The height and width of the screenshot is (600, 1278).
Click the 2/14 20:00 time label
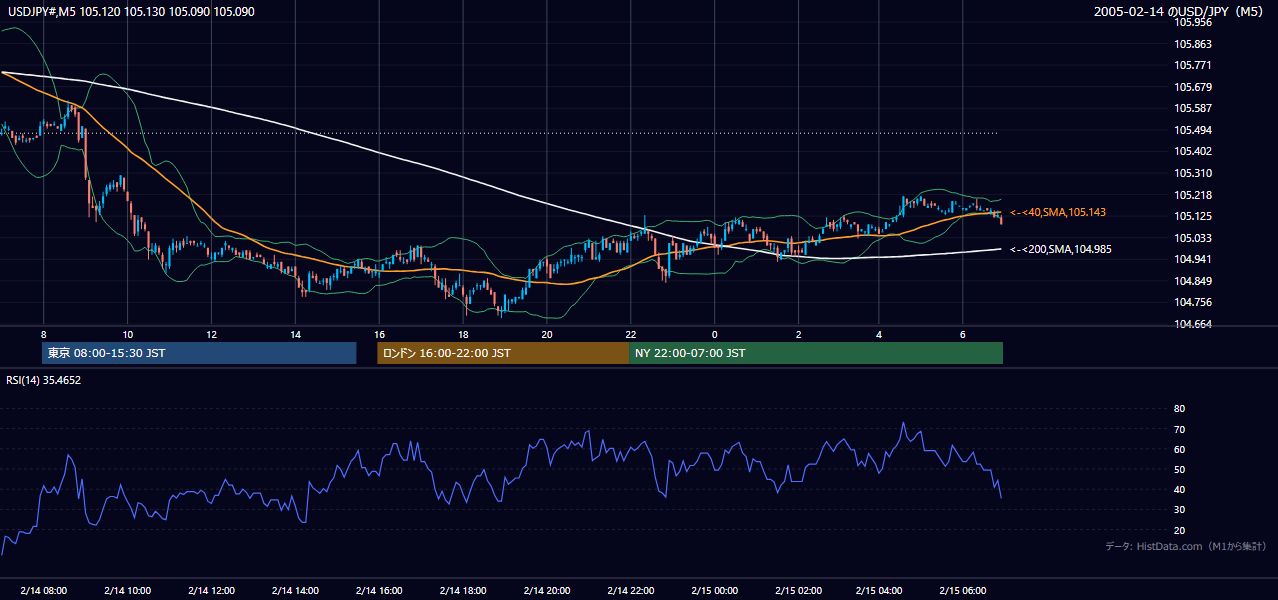point(546,590)
